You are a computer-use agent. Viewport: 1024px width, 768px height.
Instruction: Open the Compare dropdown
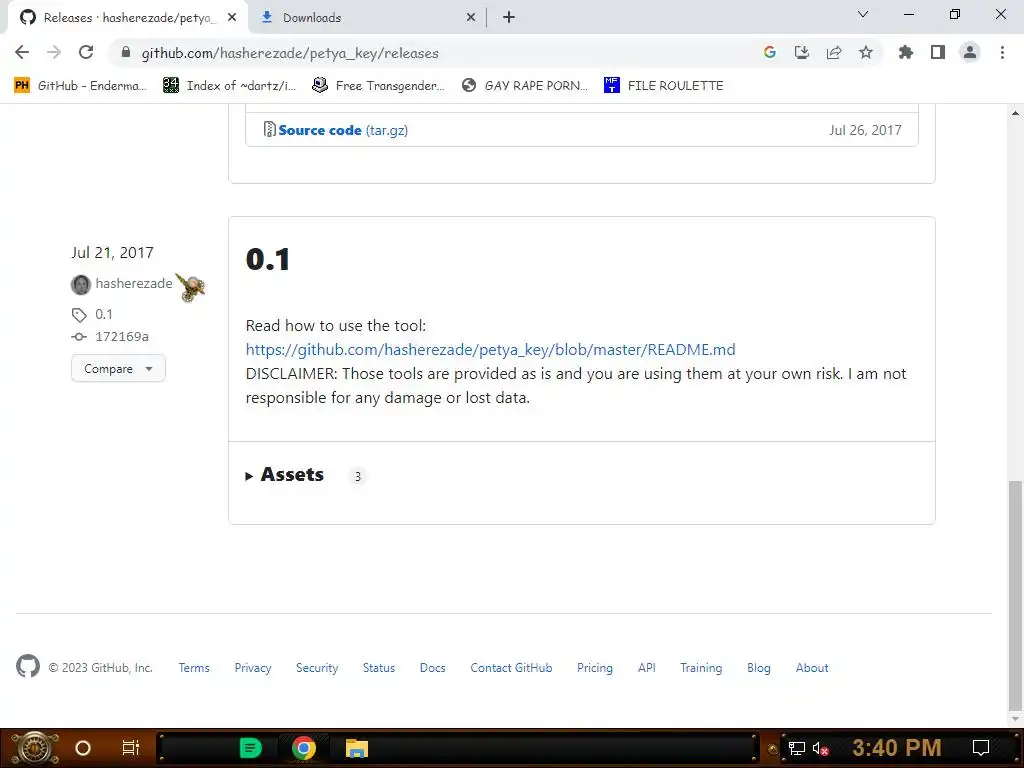point(118,368)
